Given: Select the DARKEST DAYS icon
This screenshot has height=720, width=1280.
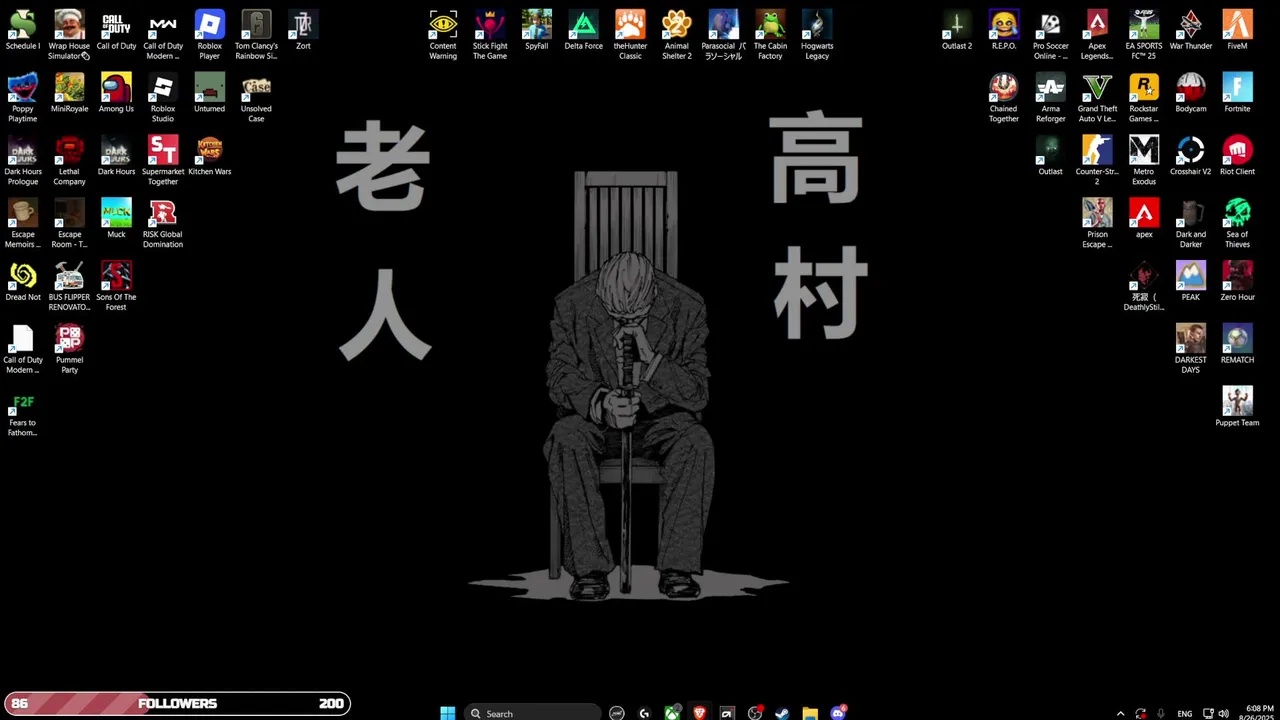Looking at the screenshot, I should click(1191, 350).
